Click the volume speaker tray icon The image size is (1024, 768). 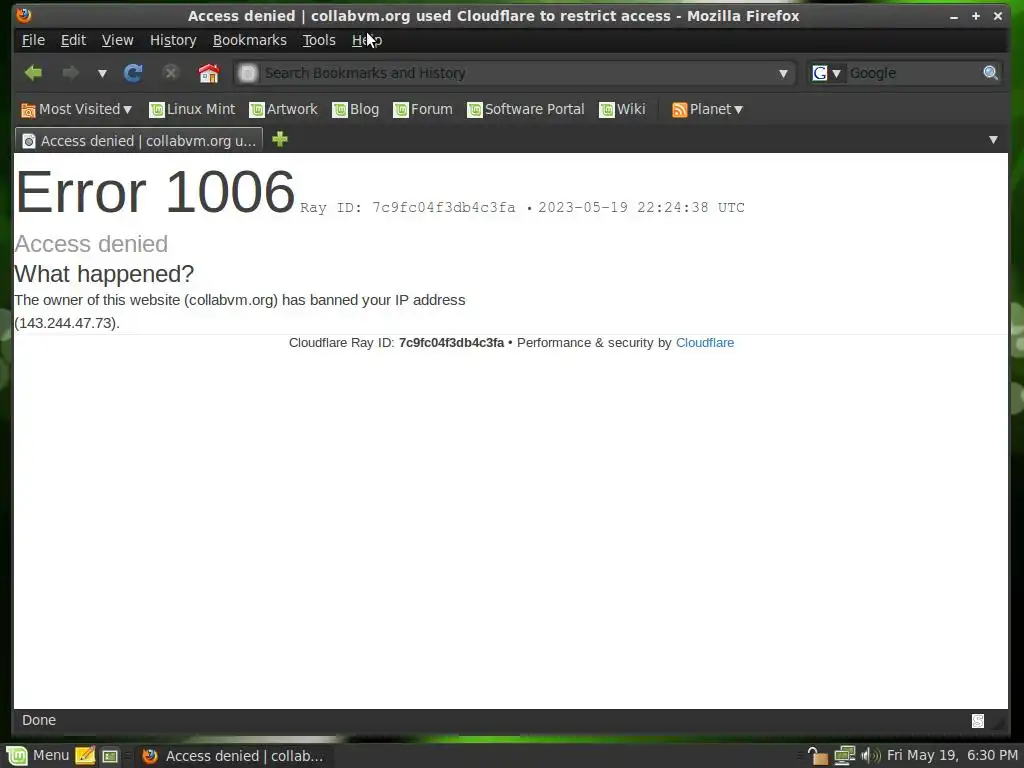pyautogui.click(x=871, y=756)
